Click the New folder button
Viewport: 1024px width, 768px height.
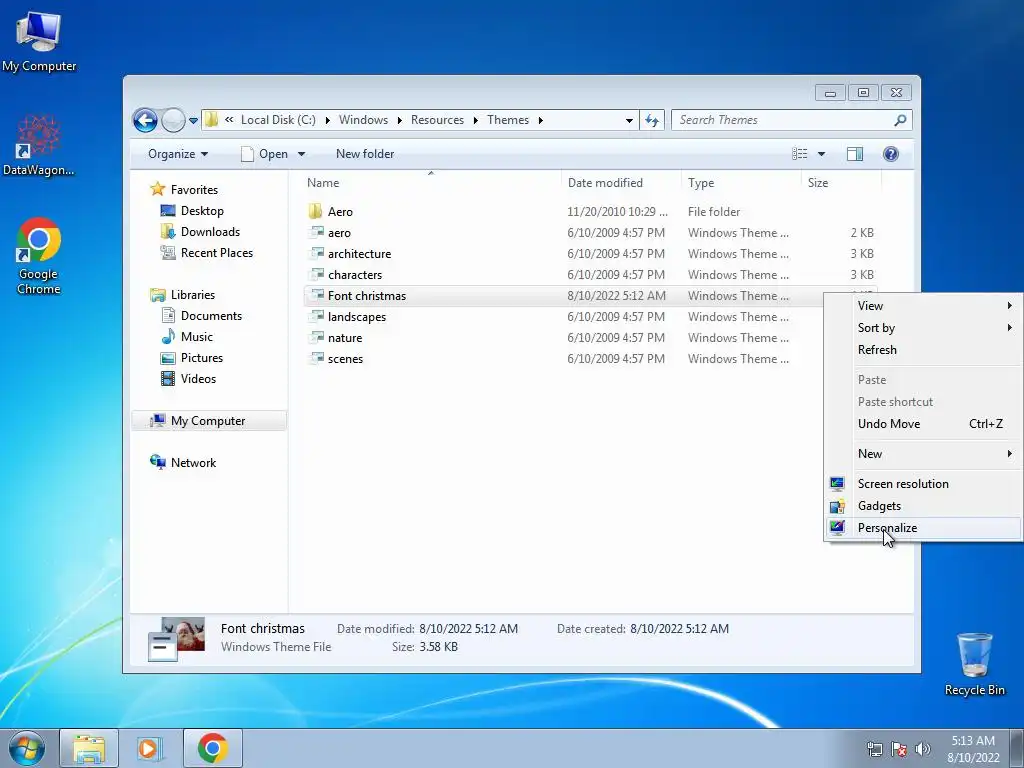[x=364, y=154]
